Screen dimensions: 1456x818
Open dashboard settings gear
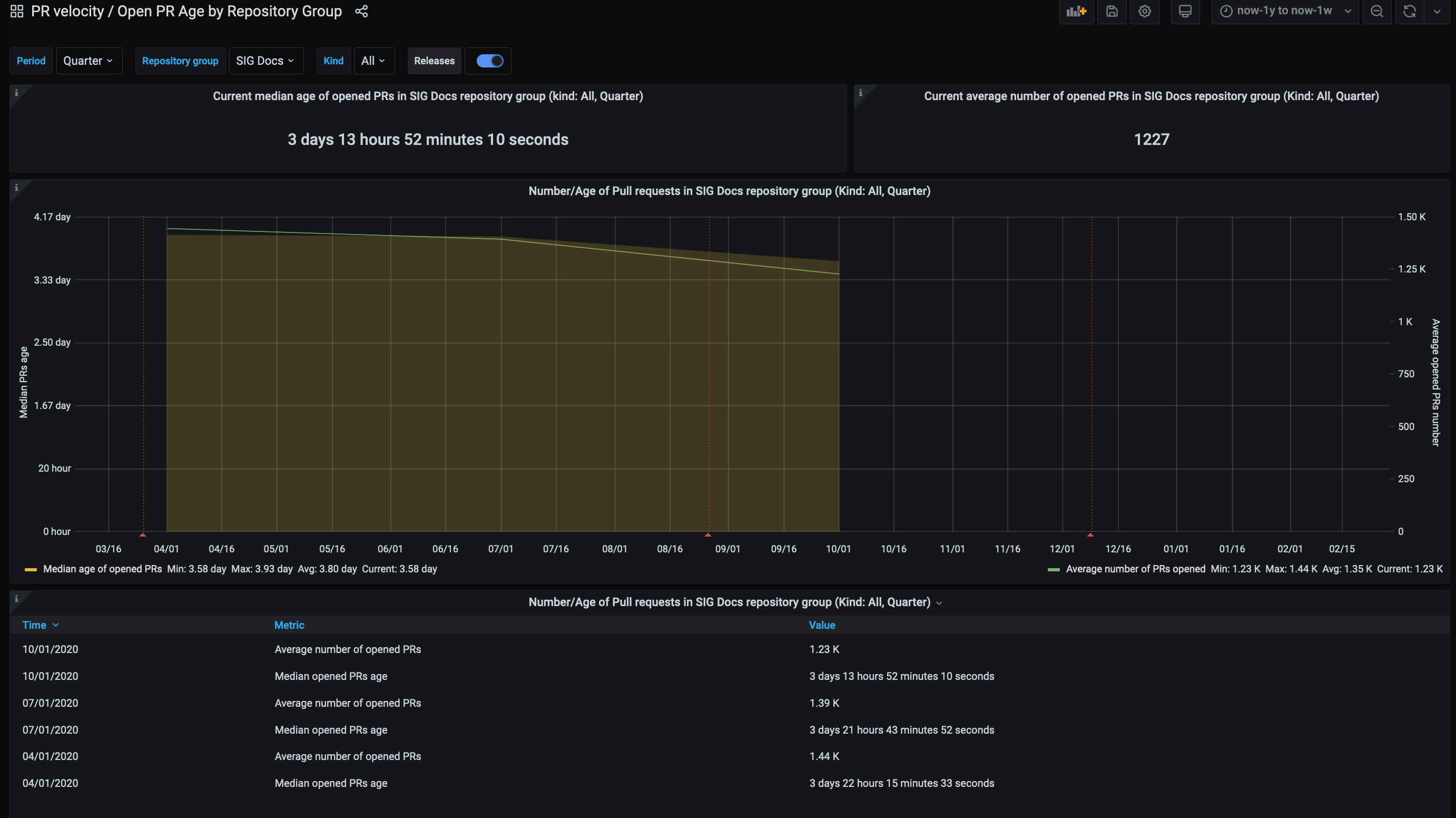[1145, 11]
